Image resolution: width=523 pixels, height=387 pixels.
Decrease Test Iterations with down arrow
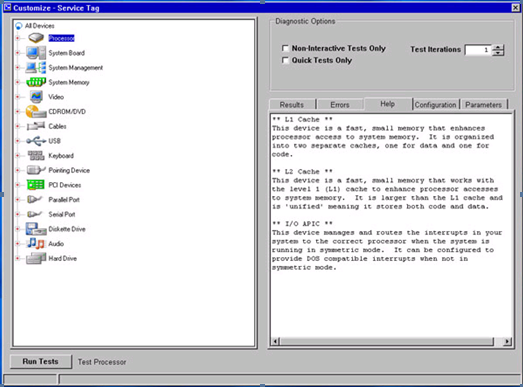(498, 53)
